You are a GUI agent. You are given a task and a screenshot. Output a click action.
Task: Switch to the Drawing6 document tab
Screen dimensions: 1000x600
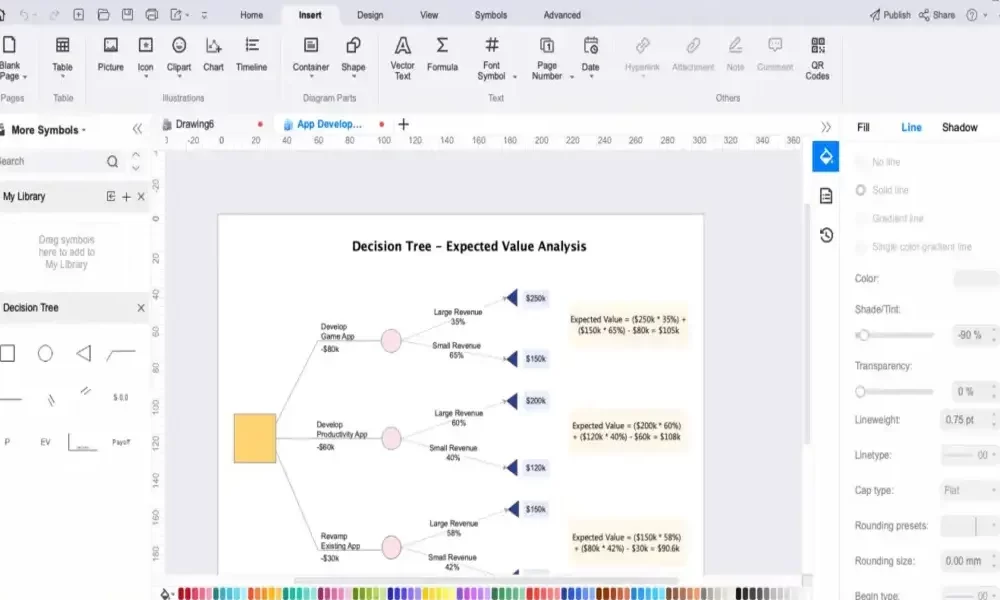[195, 124]
